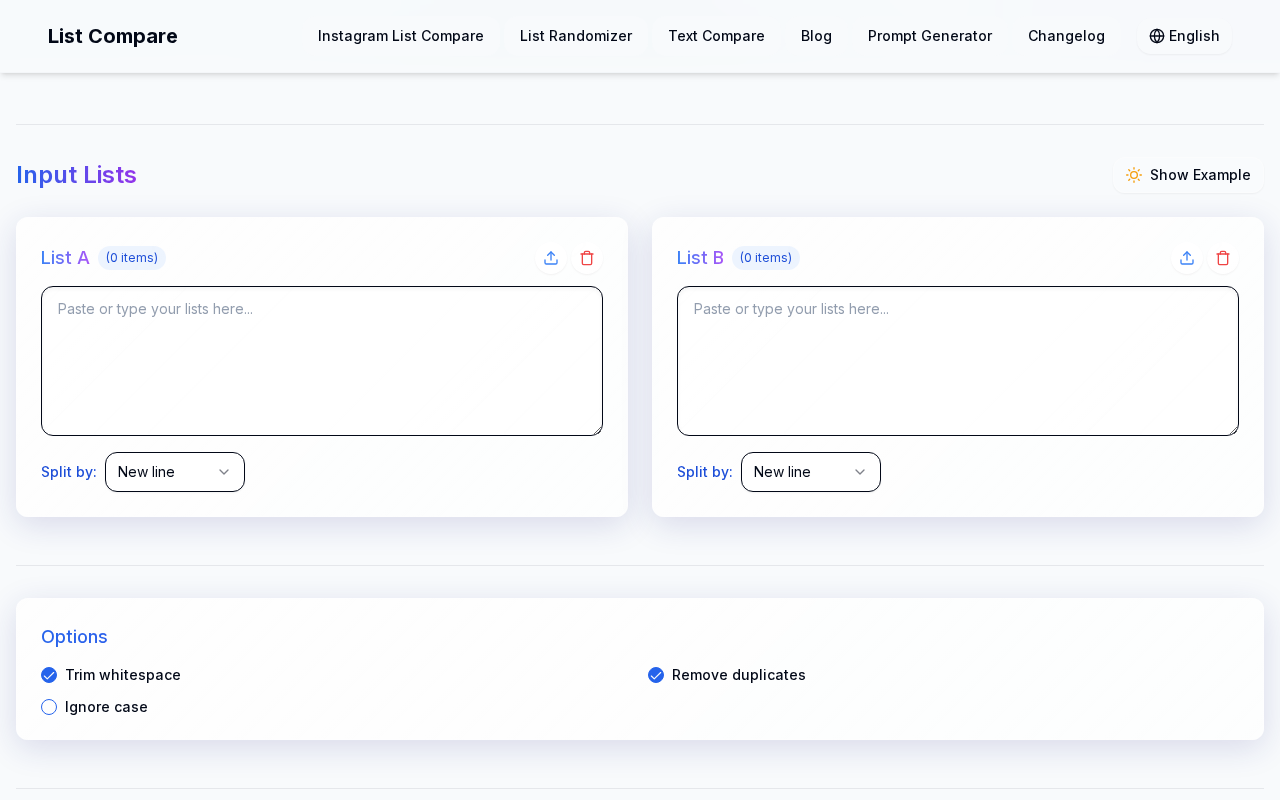Upload a file to List A
The image size is (1280, 800).
(551, 258)
